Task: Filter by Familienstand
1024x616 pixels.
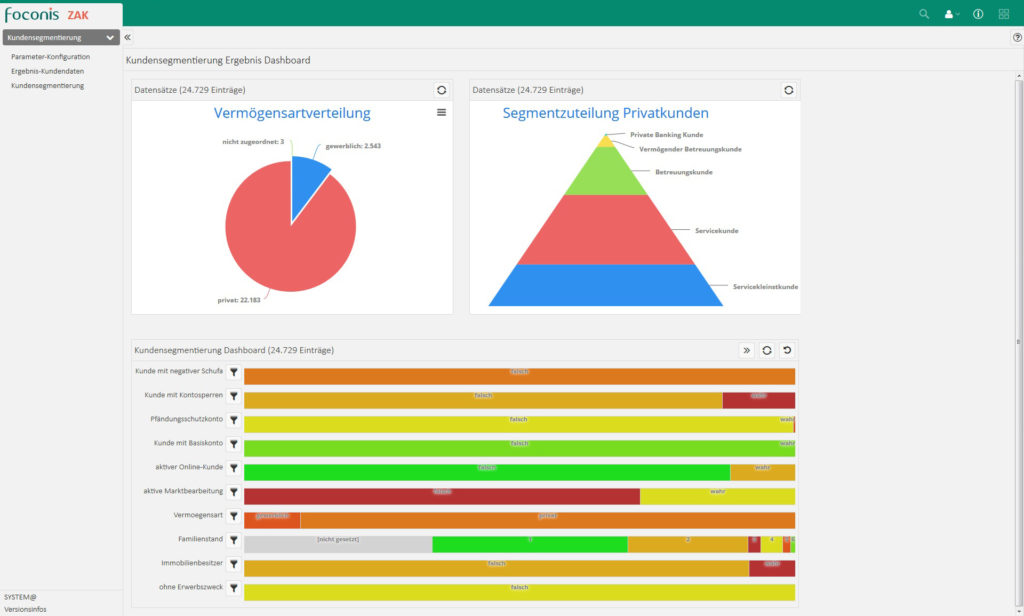Action: coord(233,540)
